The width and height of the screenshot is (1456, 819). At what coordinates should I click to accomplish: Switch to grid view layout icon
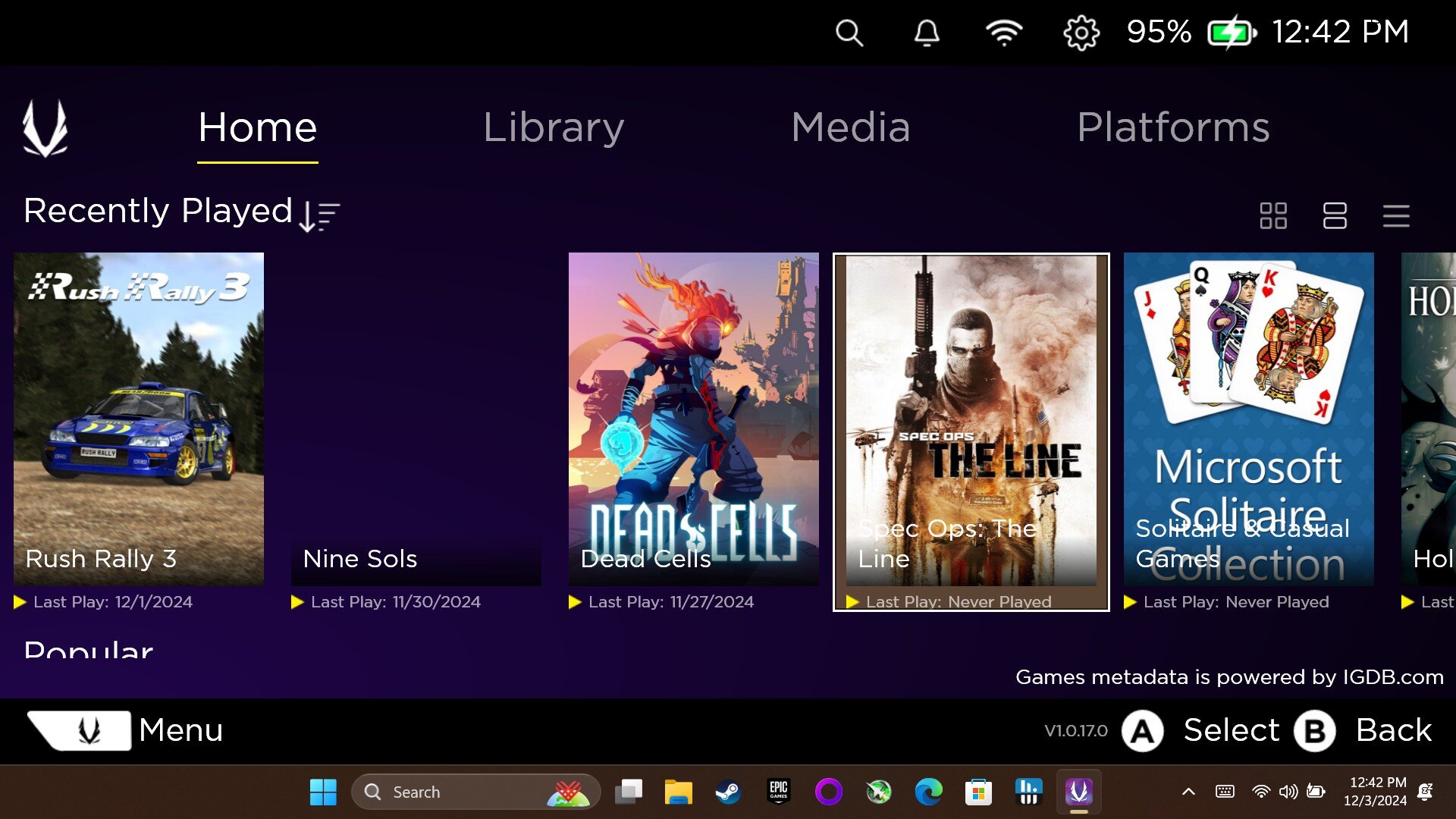[x=1273, y=215]
